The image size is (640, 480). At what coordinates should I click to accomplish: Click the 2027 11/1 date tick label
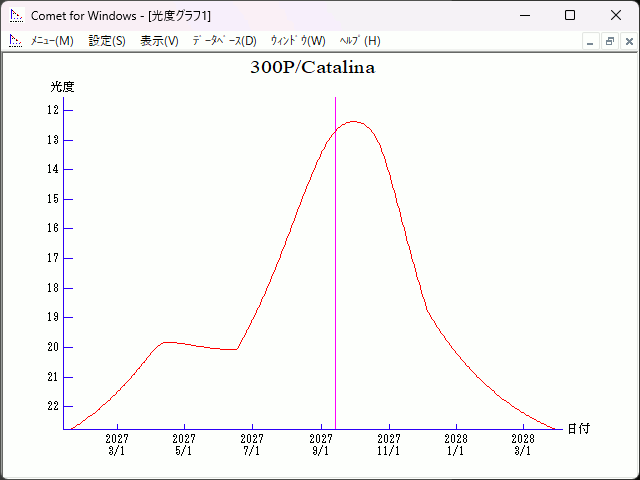(388, 444)
